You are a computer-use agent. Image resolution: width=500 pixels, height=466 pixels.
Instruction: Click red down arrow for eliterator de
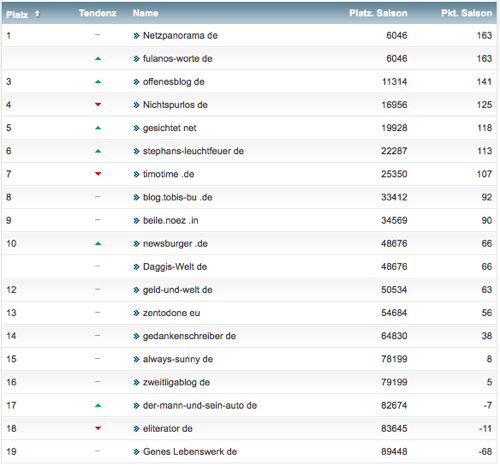tap(98, 428)
